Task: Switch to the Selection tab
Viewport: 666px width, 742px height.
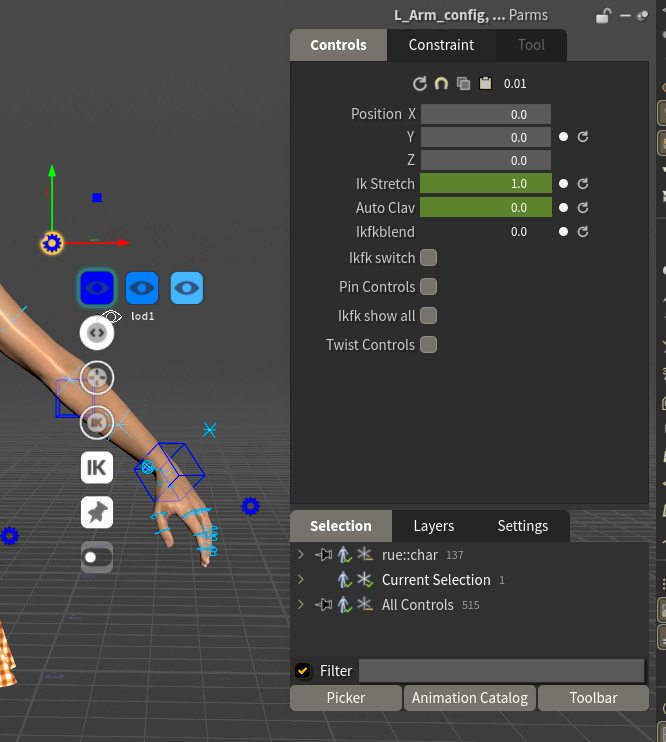Action: coord(341,526)
